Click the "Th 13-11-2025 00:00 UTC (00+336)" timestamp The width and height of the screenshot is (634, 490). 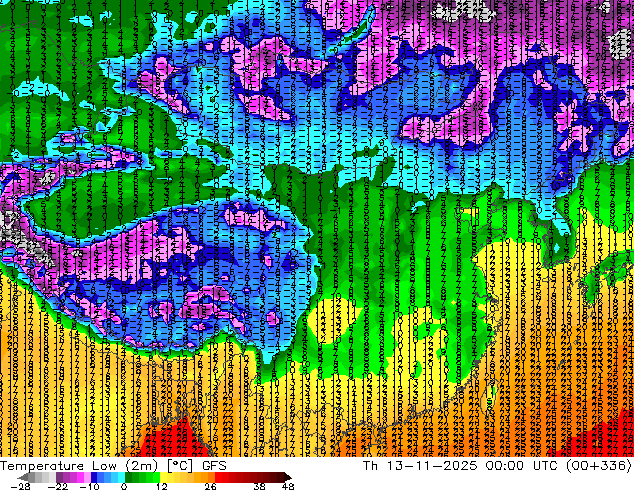(x=497, y=466)
